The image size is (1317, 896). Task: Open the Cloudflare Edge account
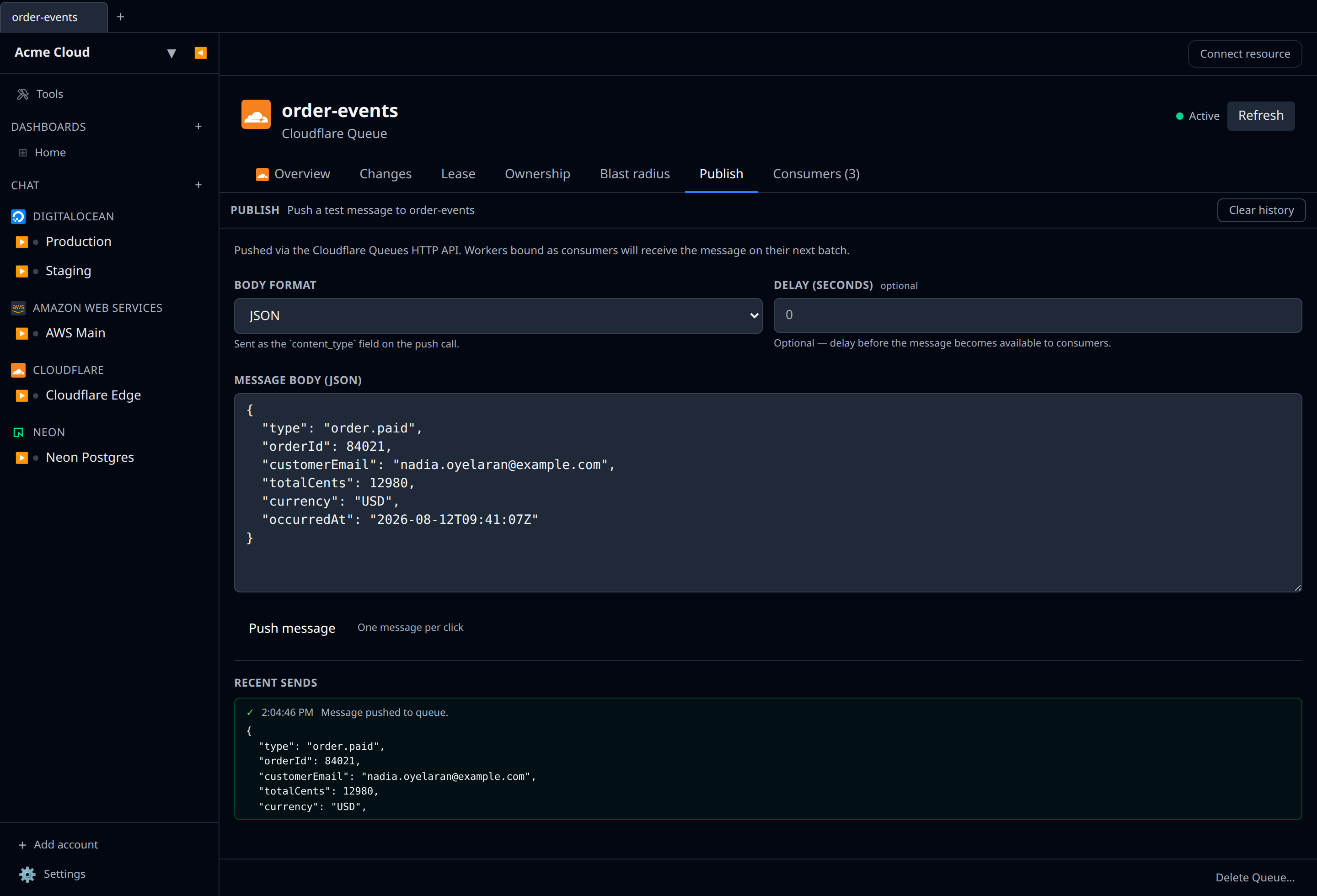[93, 395]
